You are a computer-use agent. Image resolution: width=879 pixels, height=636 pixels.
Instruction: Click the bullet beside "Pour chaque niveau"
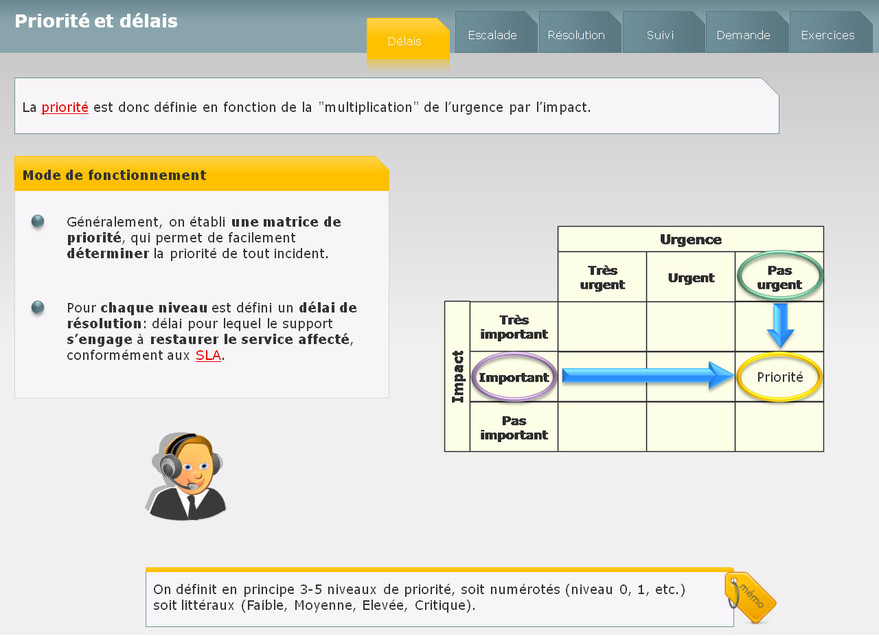click(x=38, y=307)
